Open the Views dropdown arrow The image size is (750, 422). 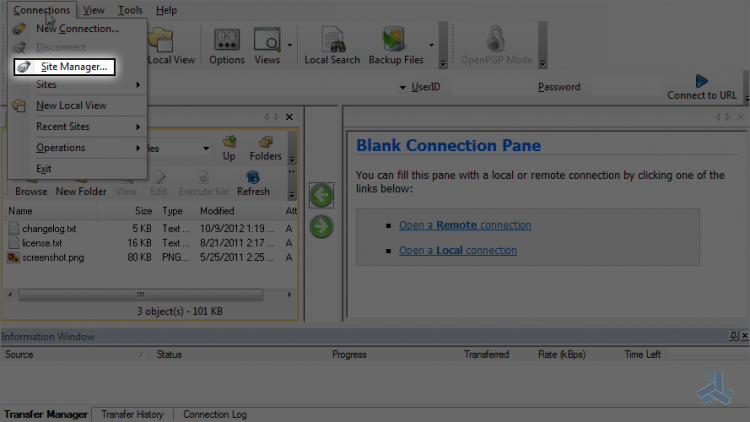tap(289, 45)
